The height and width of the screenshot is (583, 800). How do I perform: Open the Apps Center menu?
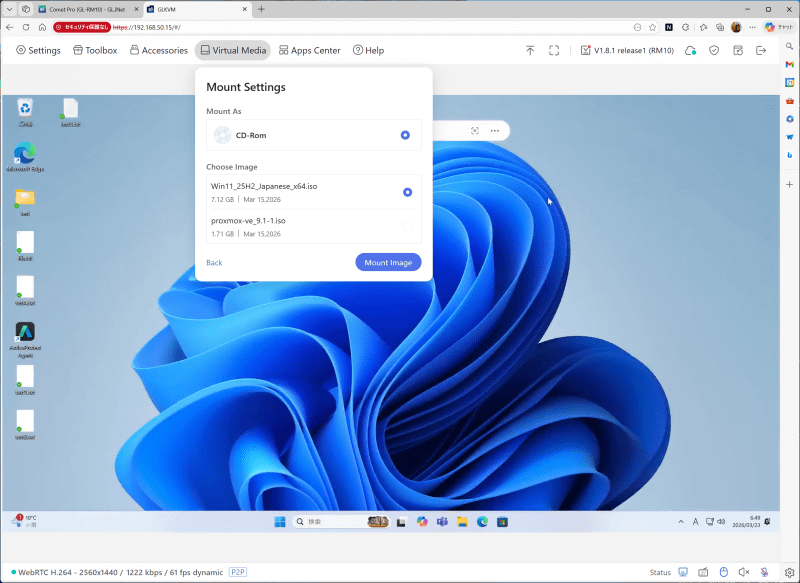click(309, 50)
